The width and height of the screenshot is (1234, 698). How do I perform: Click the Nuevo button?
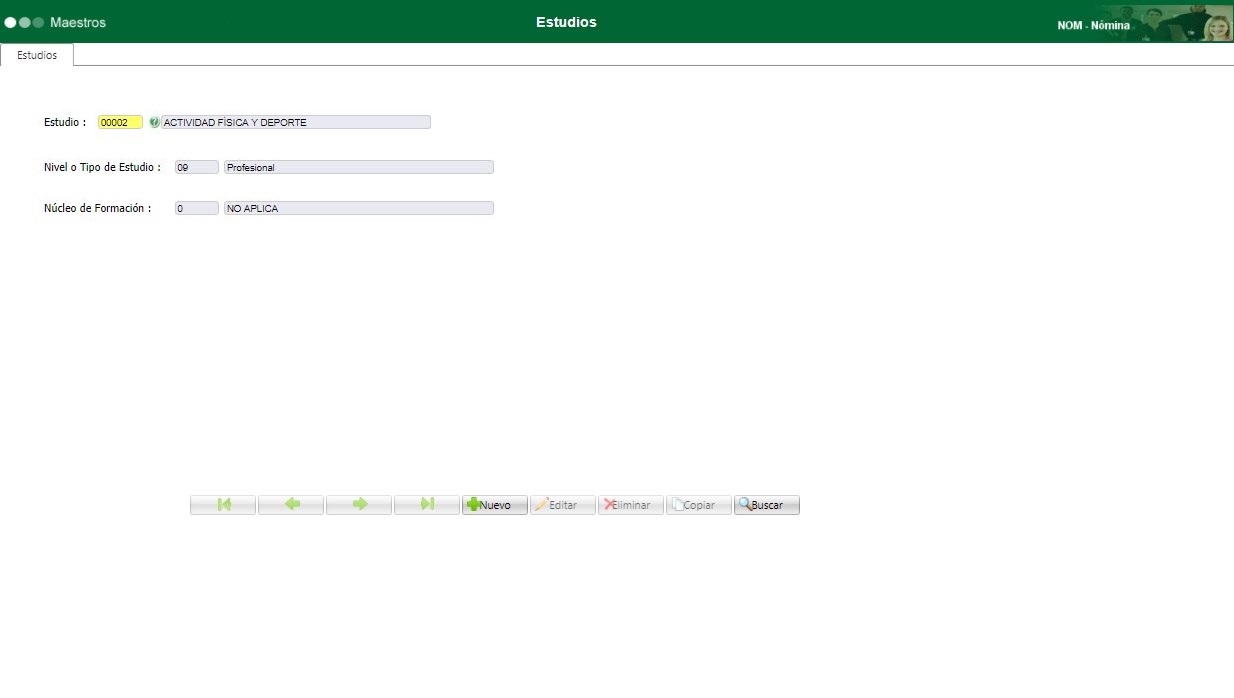tap(495, 505)
